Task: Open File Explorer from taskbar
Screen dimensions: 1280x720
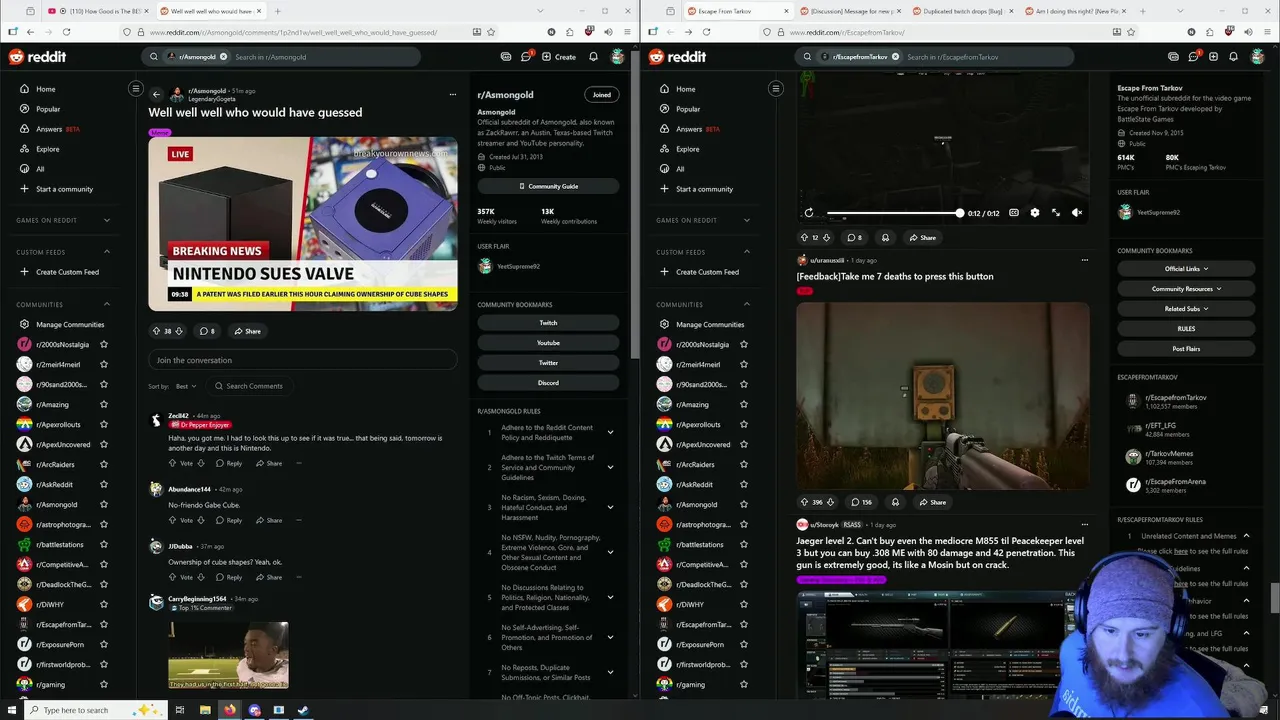Action: [205, 710]
